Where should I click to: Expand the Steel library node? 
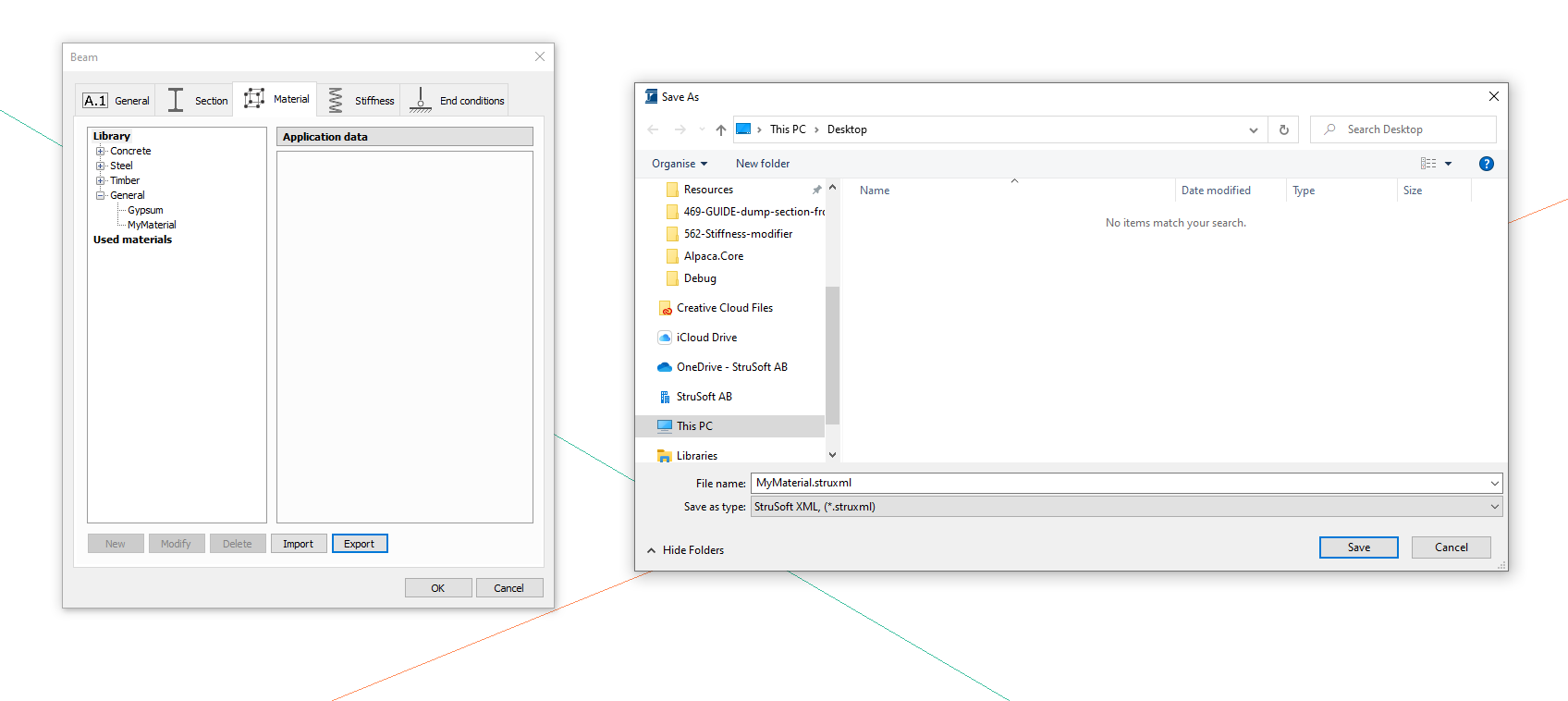(101, 166)
